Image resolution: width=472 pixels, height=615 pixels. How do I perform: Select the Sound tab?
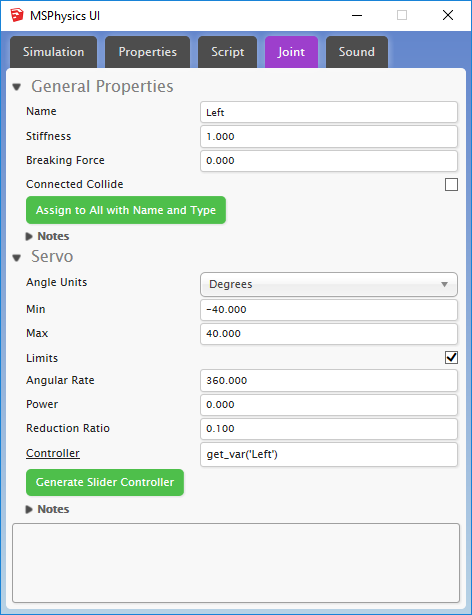(x=357, y=52)
